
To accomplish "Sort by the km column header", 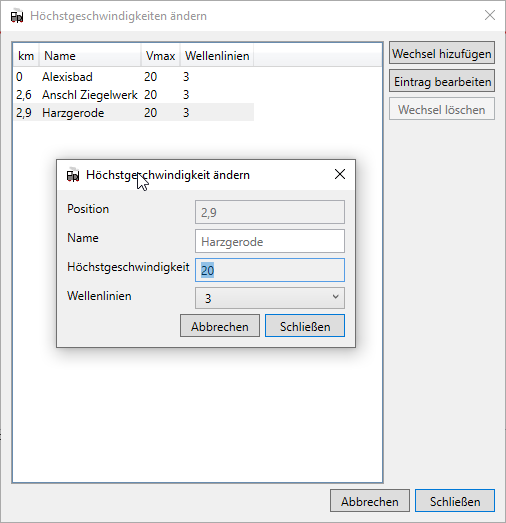I will [26, 56].
